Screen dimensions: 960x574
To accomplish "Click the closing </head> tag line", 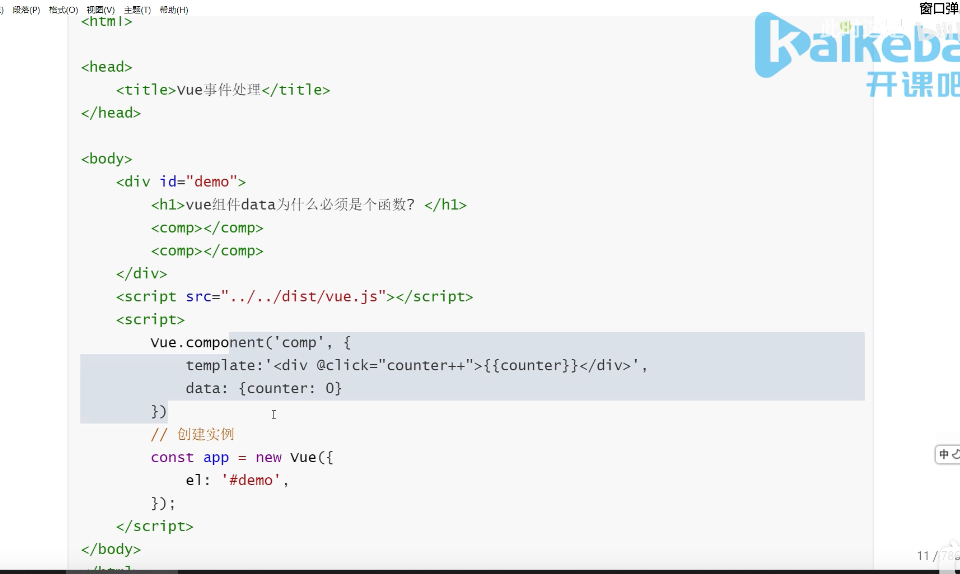I will (x=111, y=113).
